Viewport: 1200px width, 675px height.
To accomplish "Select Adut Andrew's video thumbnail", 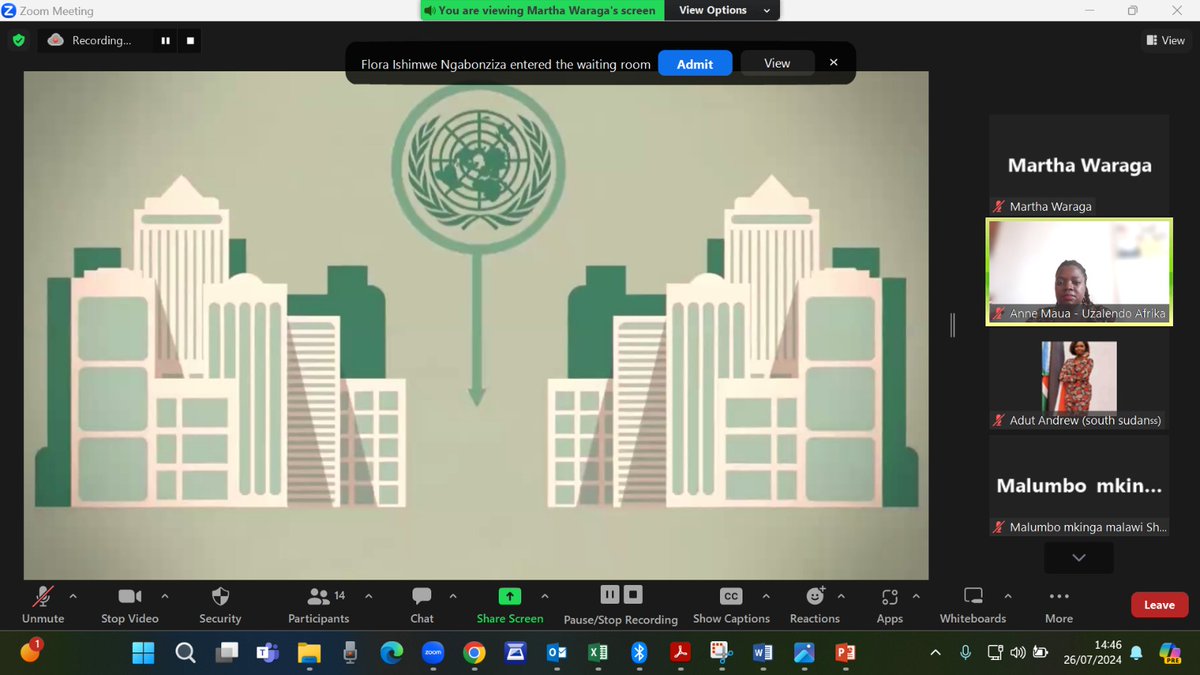I will click(x=1079, y=381).
